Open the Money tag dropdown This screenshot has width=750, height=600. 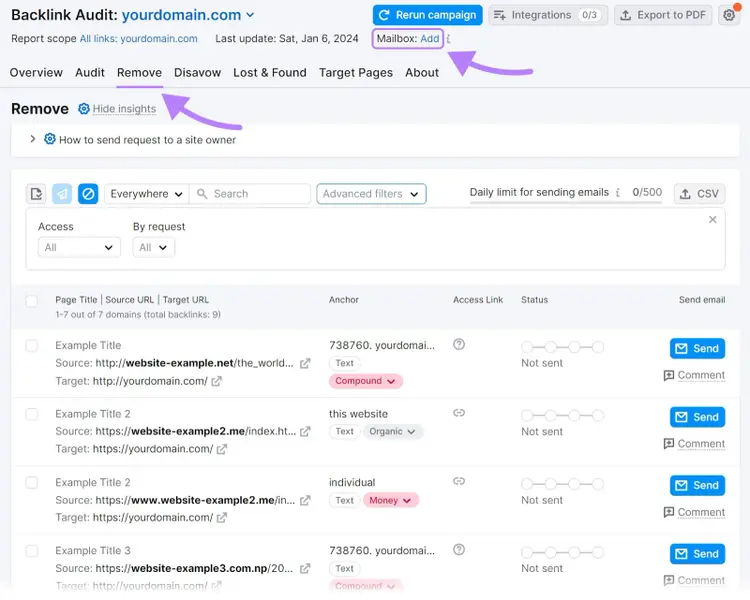tap(391, 500)
